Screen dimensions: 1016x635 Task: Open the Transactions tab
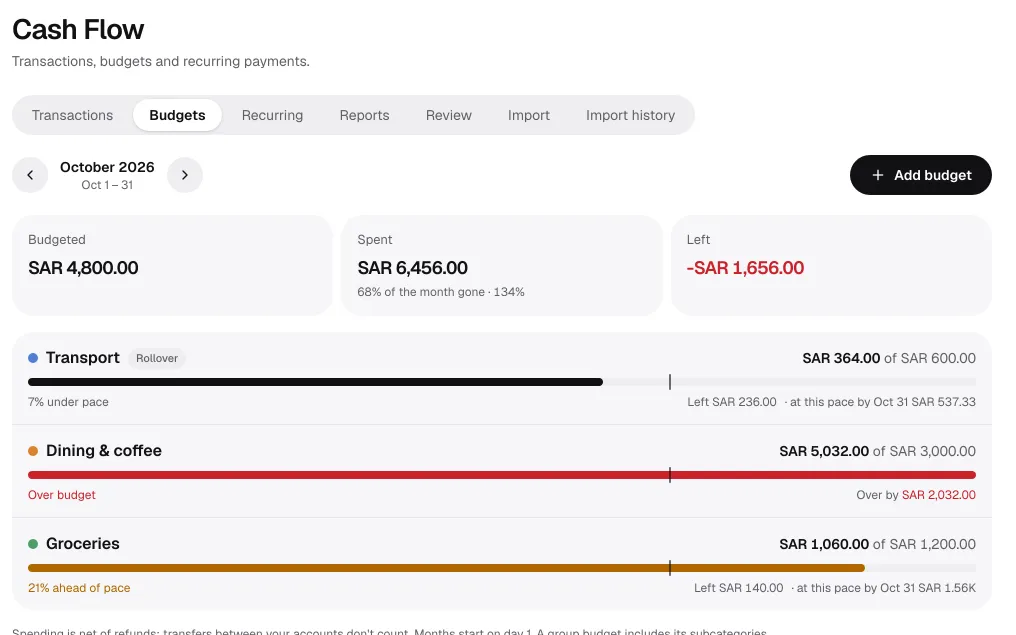click(73, 115)
